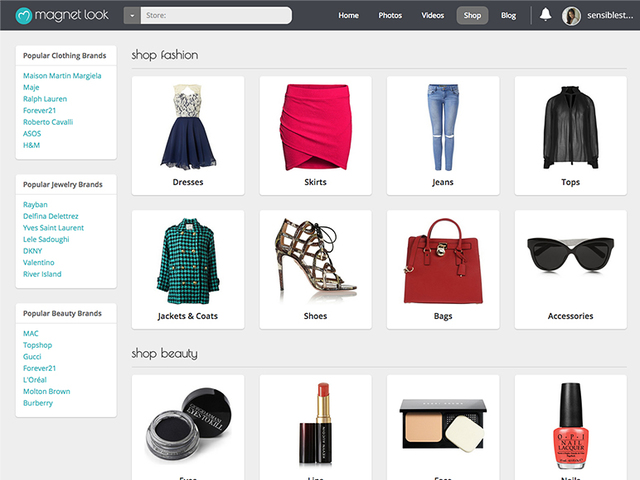
Task: Select the OPI nail lacquer card
Action: pyautogui.click(x=571, y=427)
